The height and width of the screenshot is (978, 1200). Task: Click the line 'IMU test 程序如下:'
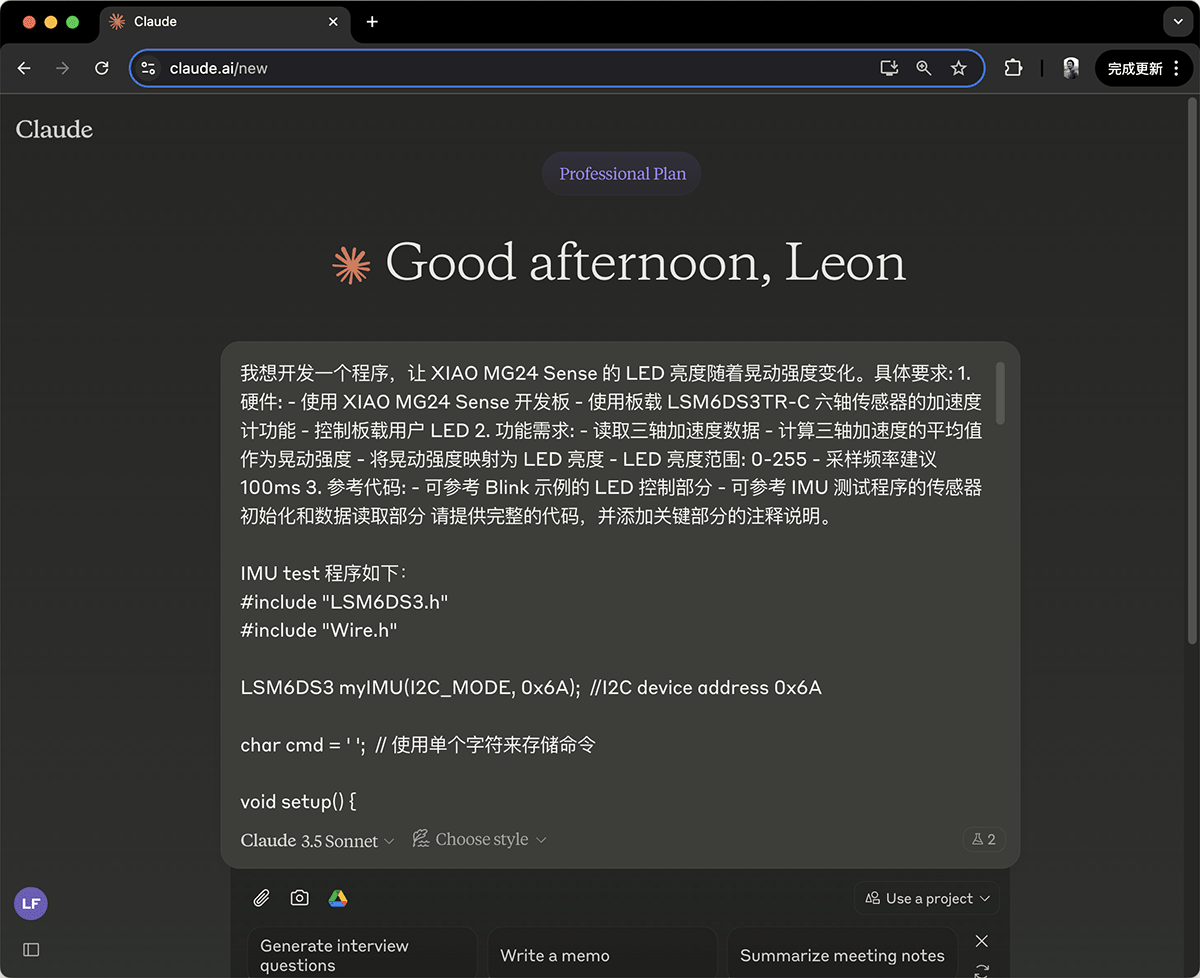click(324, 573)
